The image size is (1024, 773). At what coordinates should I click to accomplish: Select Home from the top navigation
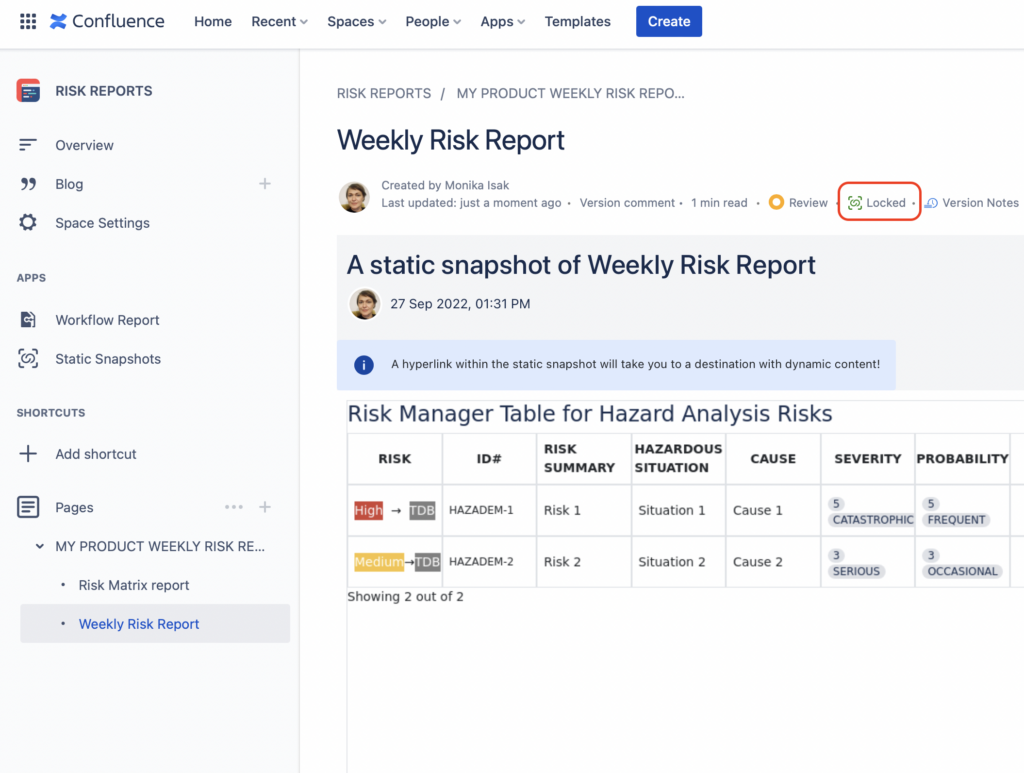point(213,21)
